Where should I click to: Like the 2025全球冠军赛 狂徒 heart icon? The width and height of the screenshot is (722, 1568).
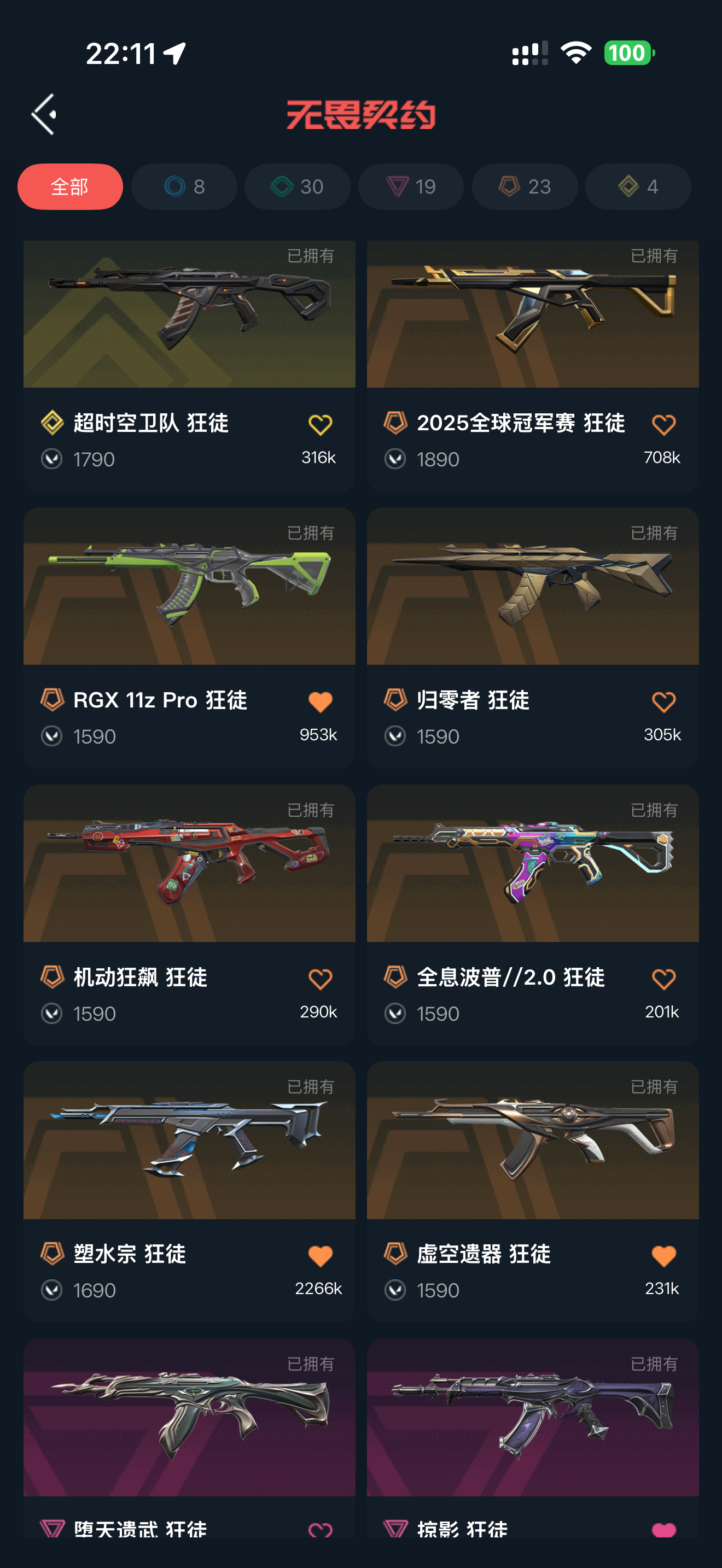(x=663, y=424)
